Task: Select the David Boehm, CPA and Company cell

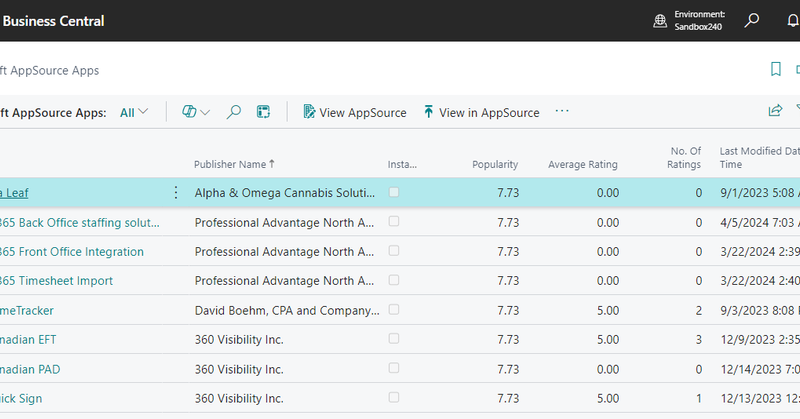Action: click(287, 310)
